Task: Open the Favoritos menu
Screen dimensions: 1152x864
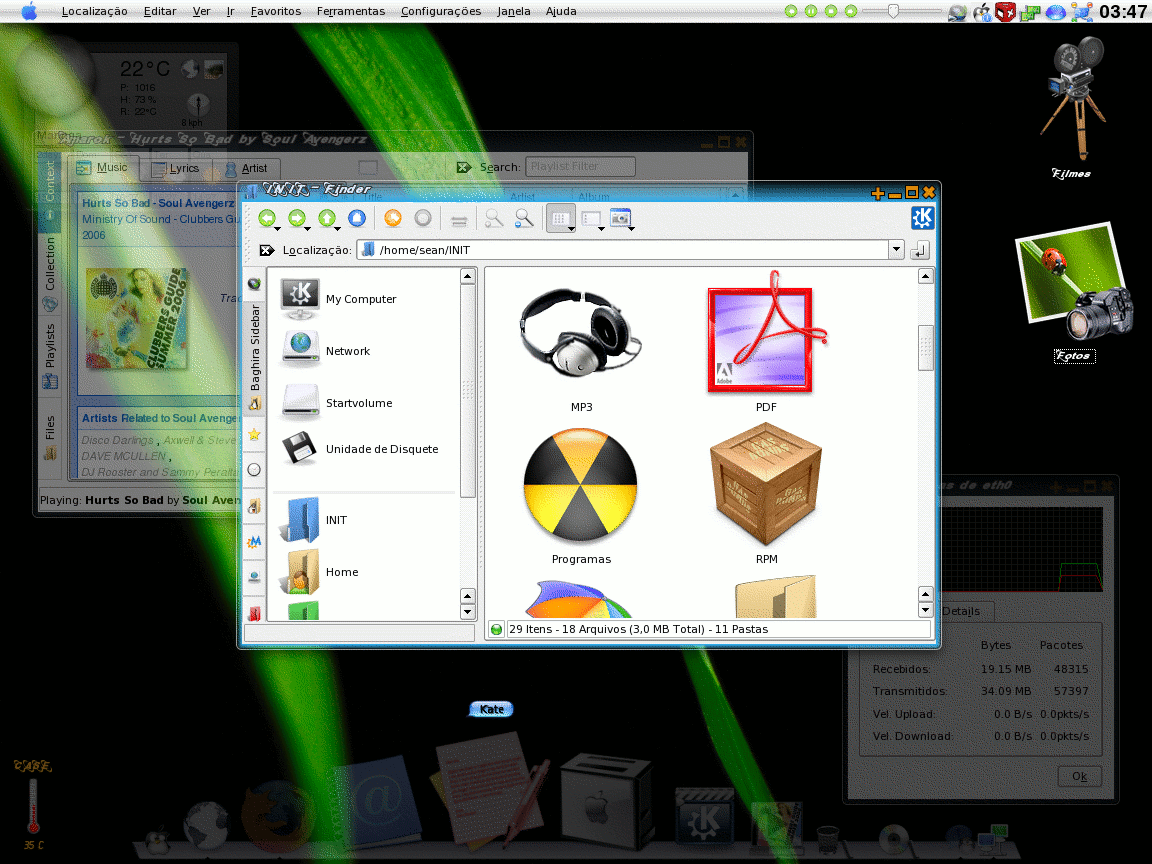Action: tap(276, 11)
